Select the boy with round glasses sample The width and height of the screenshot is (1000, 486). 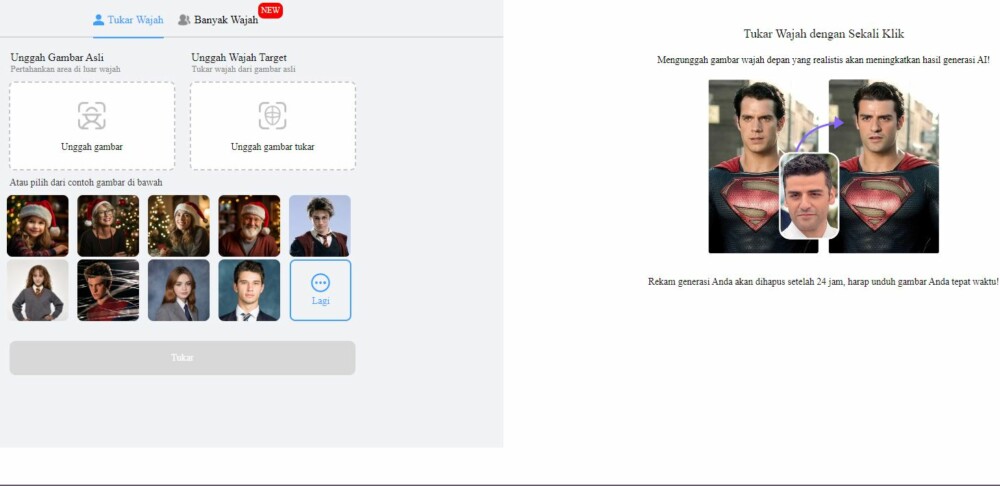320,226
